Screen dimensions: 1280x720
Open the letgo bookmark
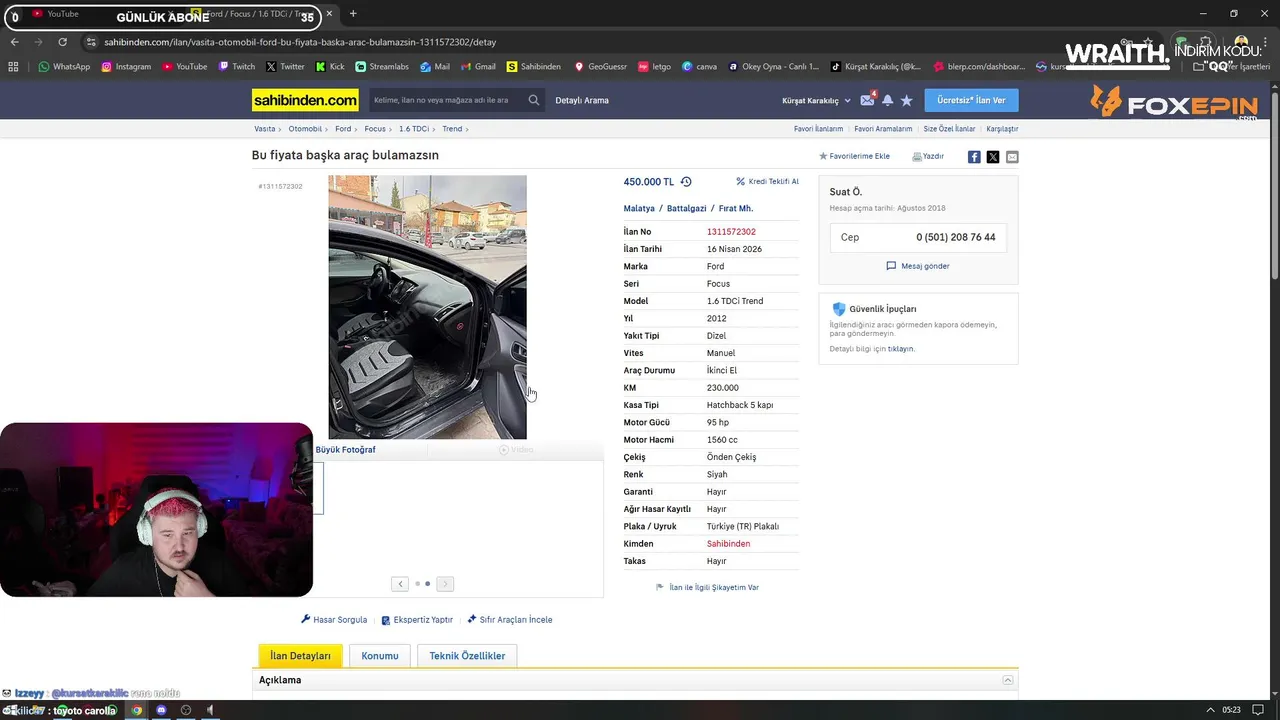tap(654, 67)
